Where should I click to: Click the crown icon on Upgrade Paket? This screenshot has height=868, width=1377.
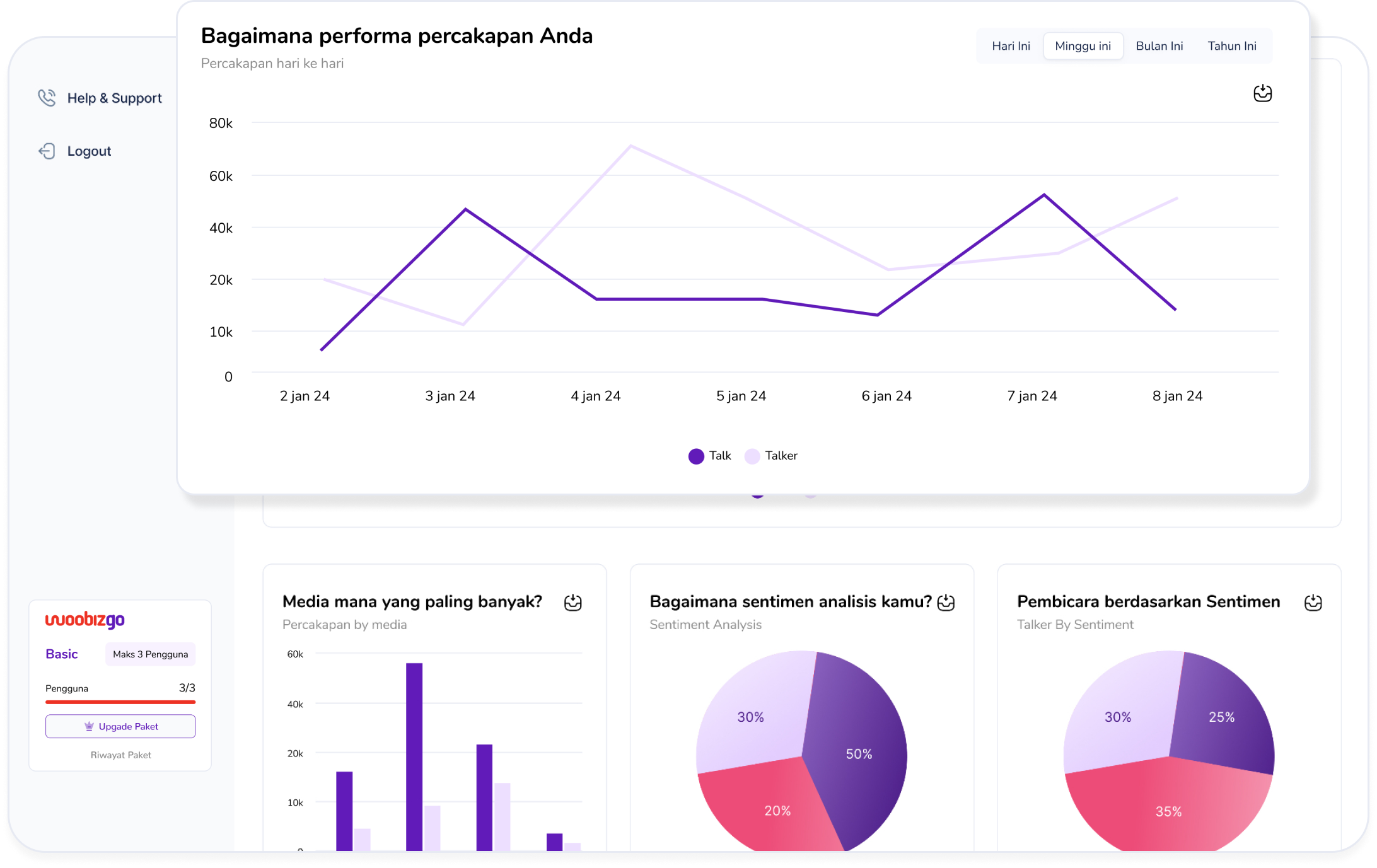point(90,726)
